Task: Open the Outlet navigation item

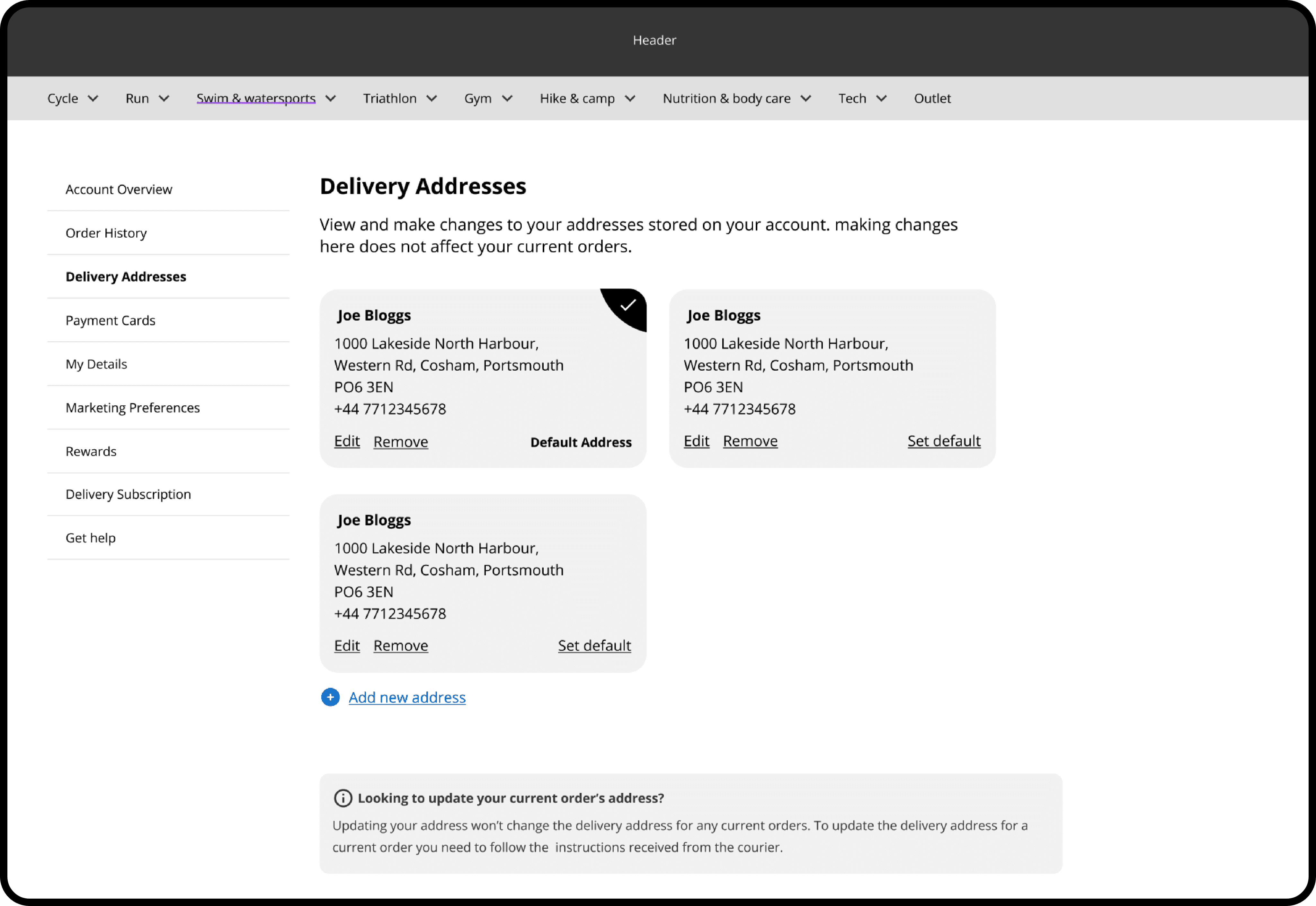Action: [932, 99]
